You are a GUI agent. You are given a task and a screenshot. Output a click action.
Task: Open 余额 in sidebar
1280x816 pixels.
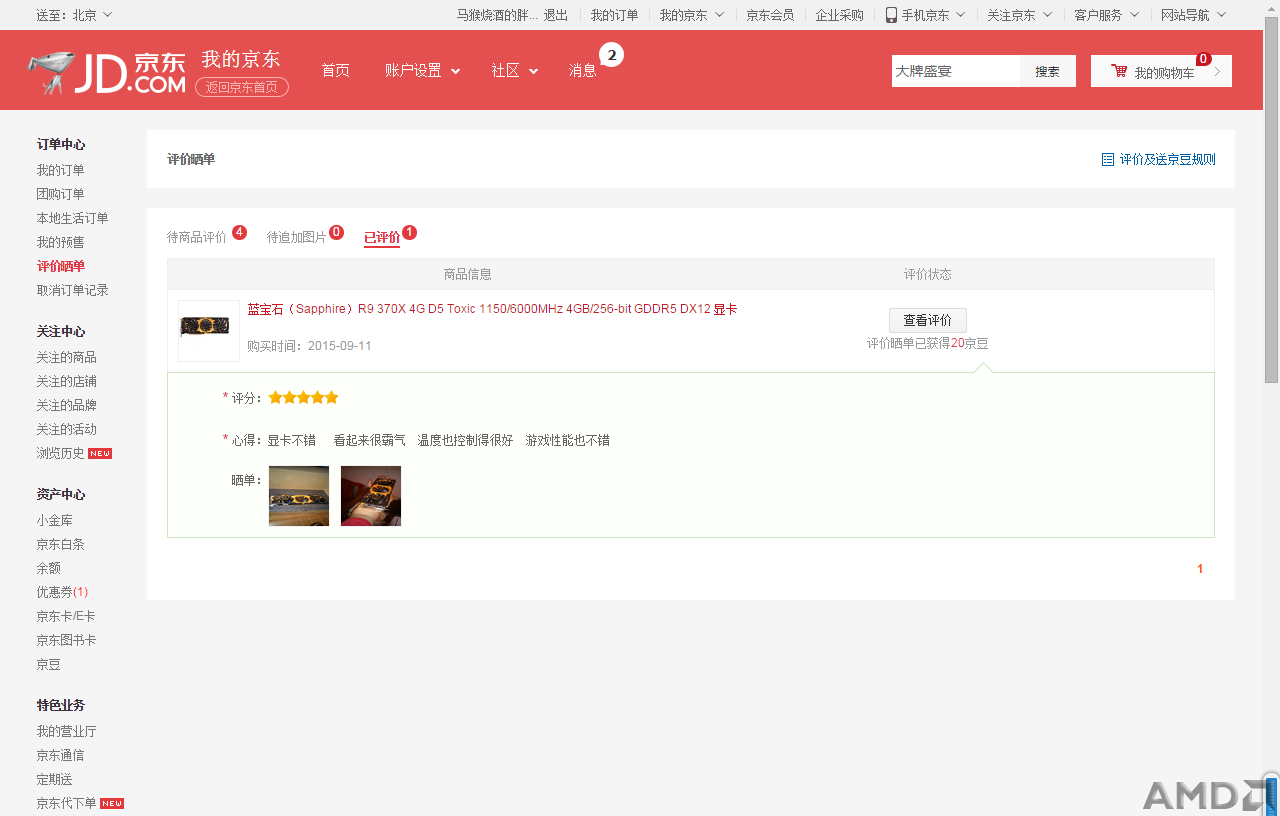tap(49, 568)
